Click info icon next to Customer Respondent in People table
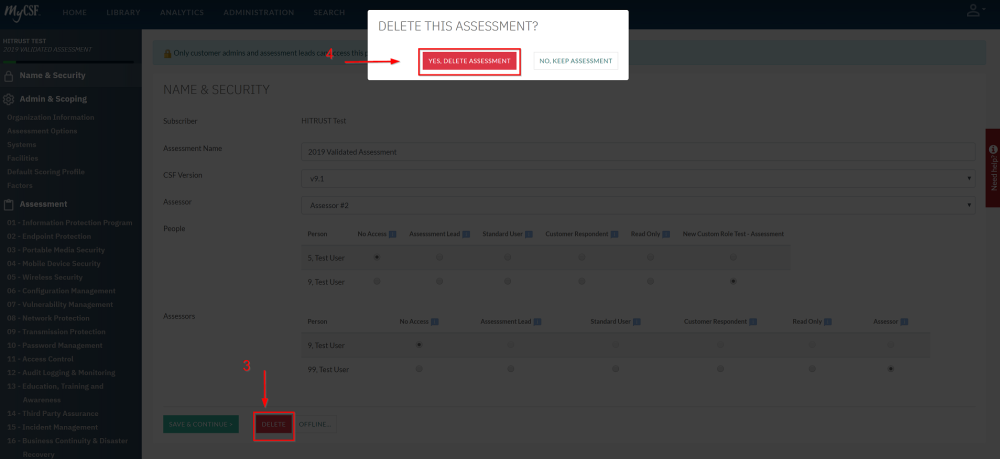Image resolution: width=1000 pixels, height=459 pixels. coord(614,235)
